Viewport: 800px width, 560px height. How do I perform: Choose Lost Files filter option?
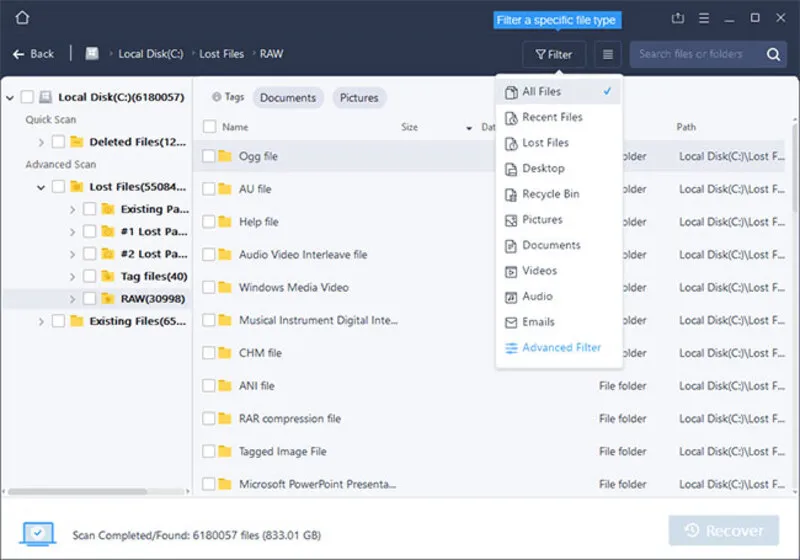[558, 143]
